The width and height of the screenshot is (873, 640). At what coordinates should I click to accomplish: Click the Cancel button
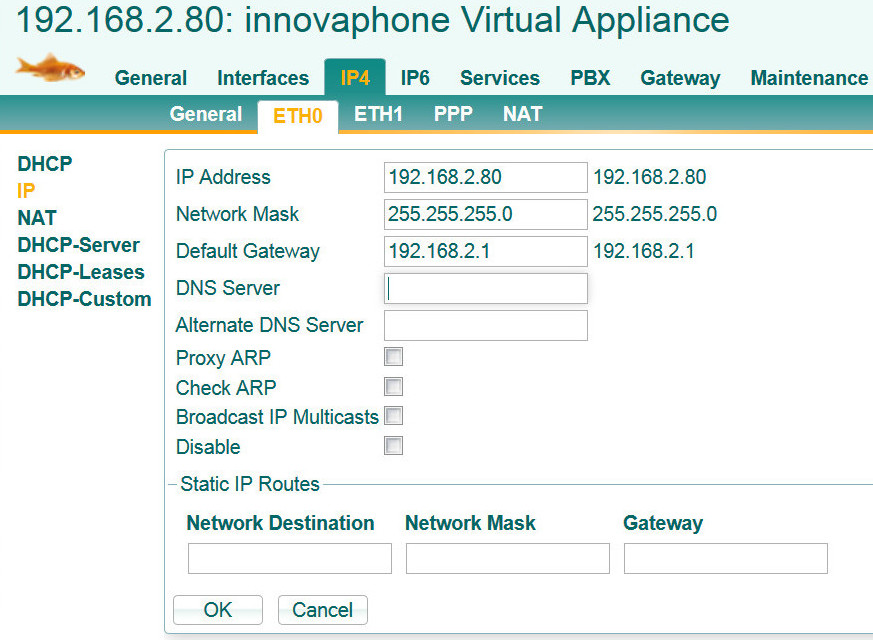coord(322,610)
